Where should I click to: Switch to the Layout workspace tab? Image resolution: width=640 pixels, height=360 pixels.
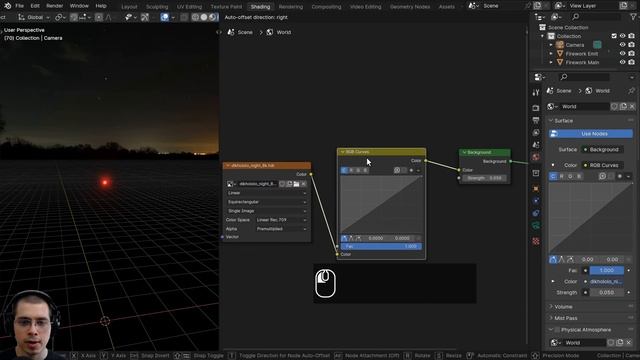[129, 7]
